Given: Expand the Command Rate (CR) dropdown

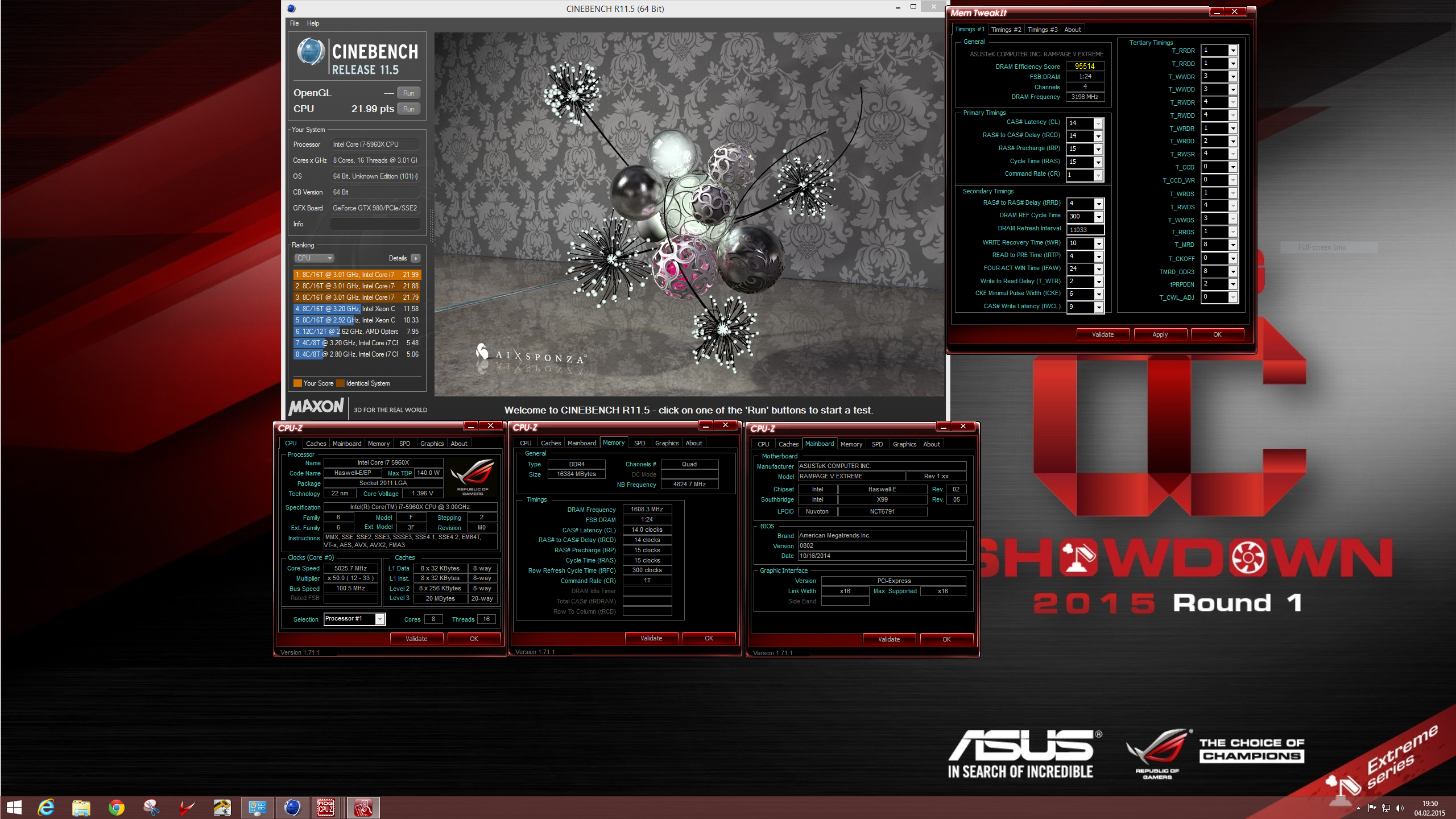Looking at the screenshot, I should tap(1098, 175).
